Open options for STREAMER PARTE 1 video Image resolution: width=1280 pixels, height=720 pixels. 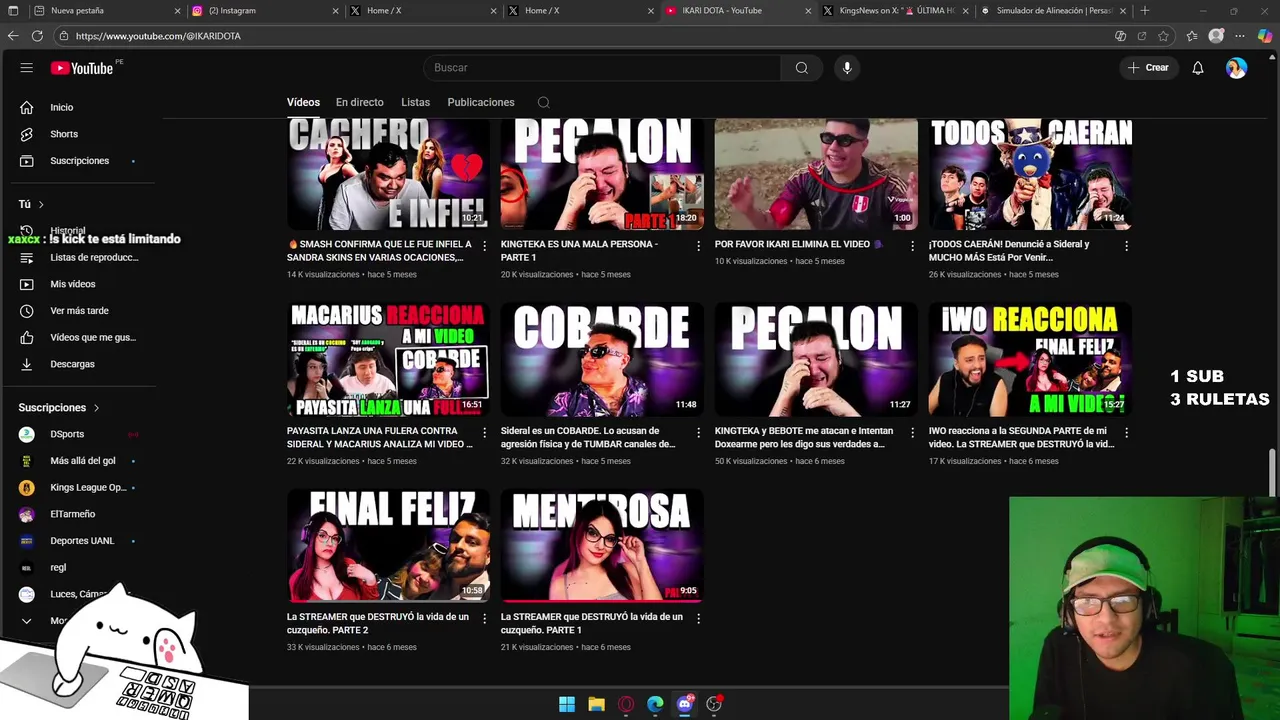pos(698,618)
